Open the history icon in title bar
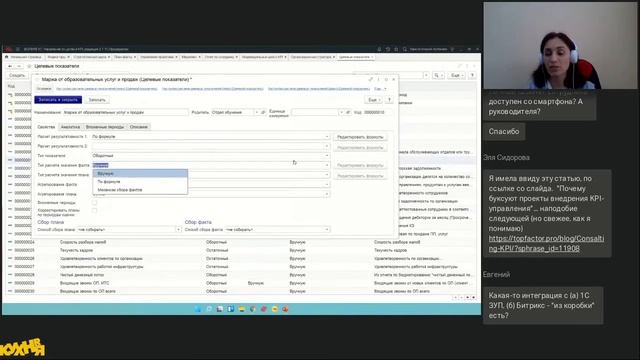This screenshot has width=640, height=360. (388, 49)
